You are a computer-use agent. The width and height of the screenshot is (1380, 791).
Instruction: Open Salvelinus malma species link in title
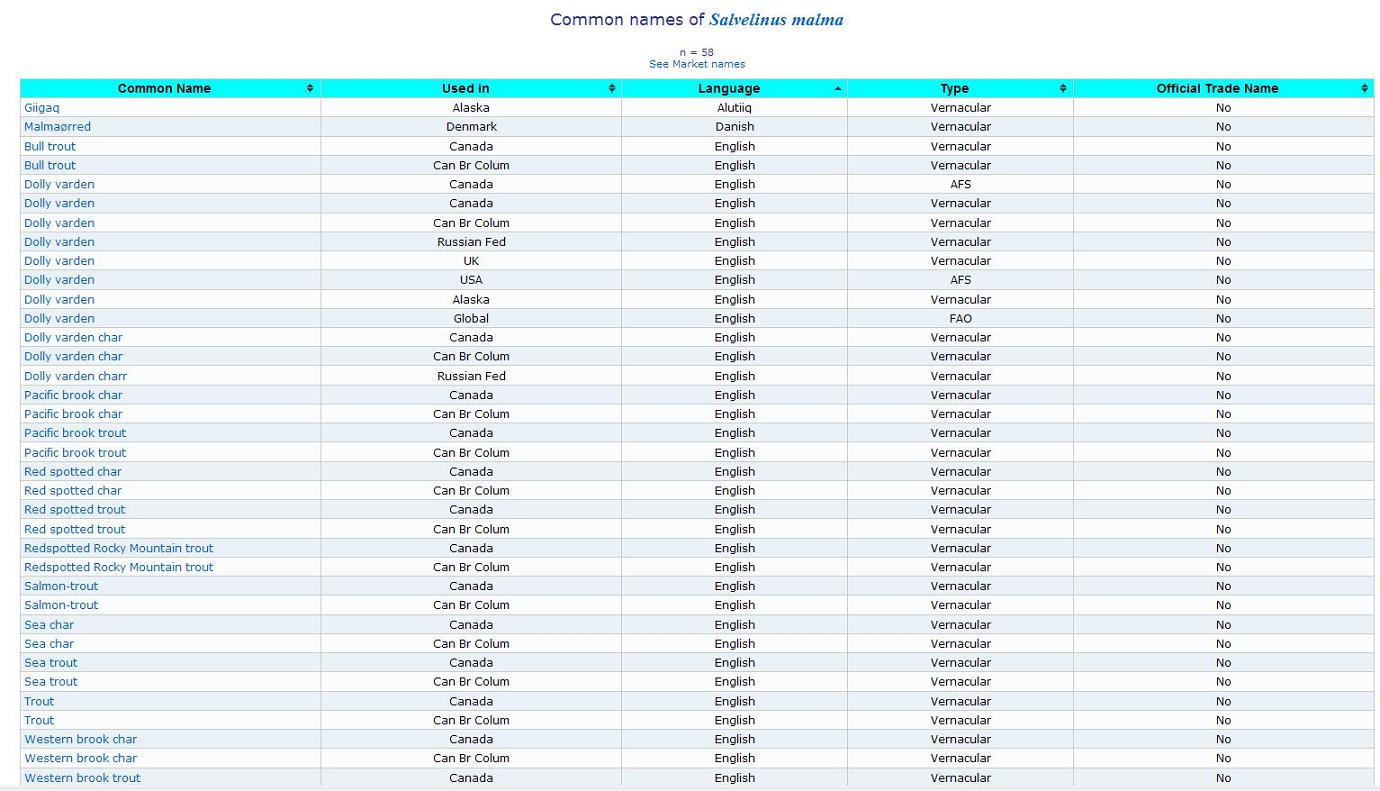[776, 20]
